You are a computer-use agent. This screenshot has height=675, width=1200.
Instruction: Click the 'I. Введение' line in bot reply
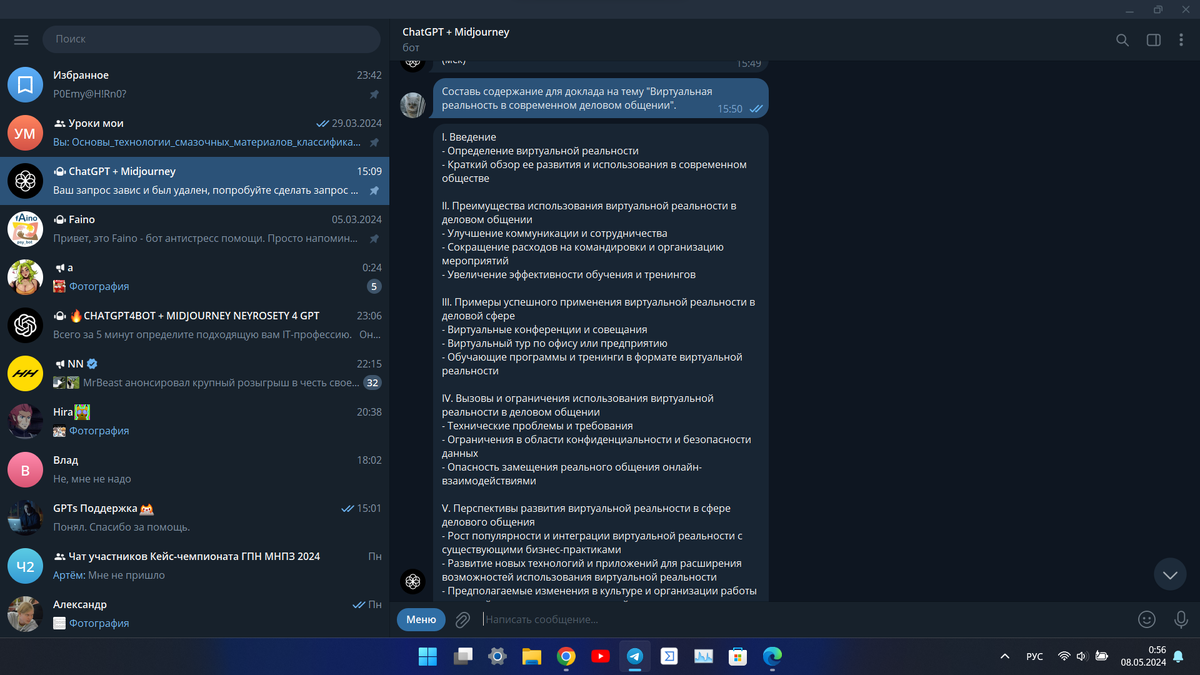click(469, 137)
